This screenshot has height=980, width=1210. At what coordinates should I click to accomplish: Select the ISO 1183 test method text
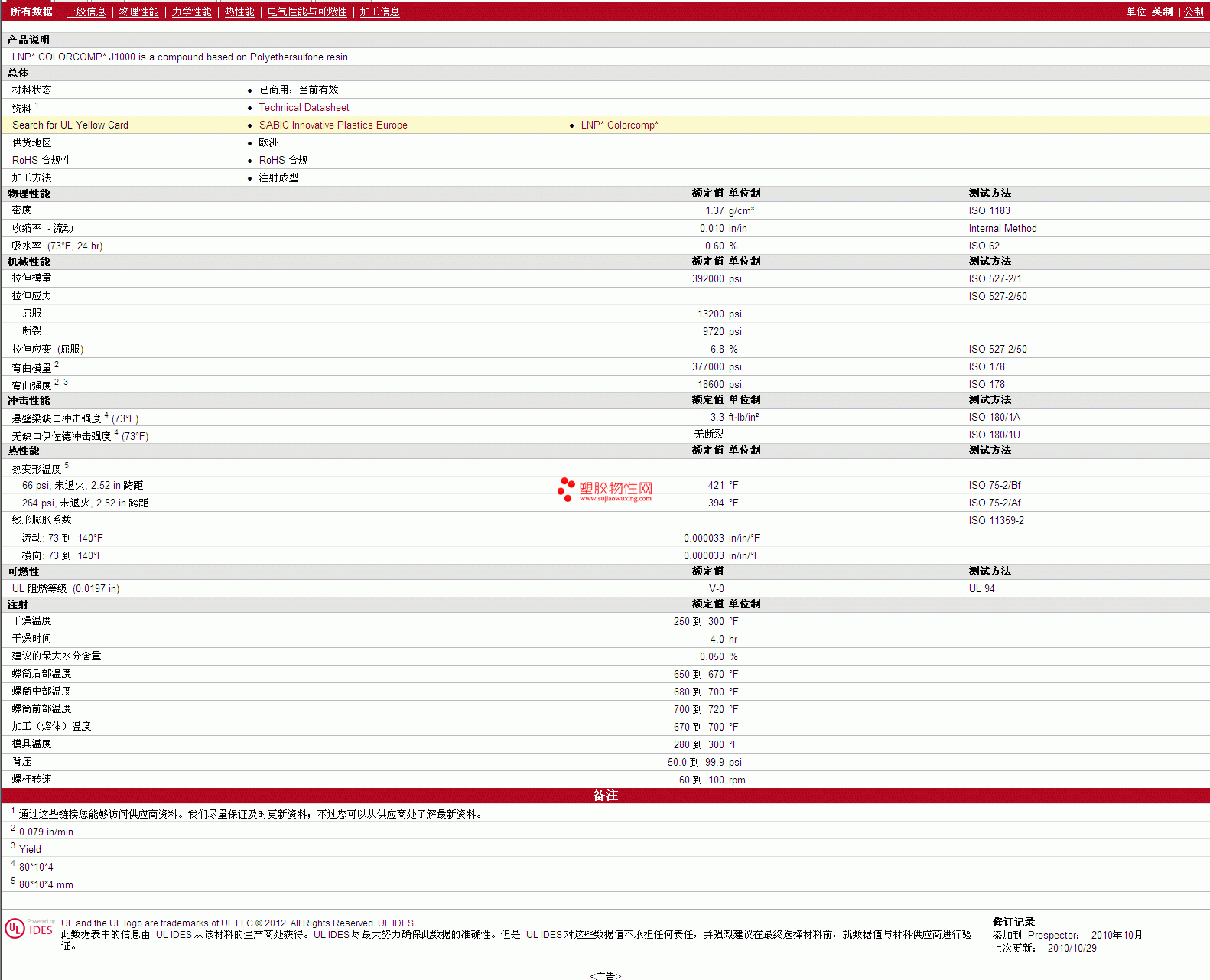tap(989, 211)
